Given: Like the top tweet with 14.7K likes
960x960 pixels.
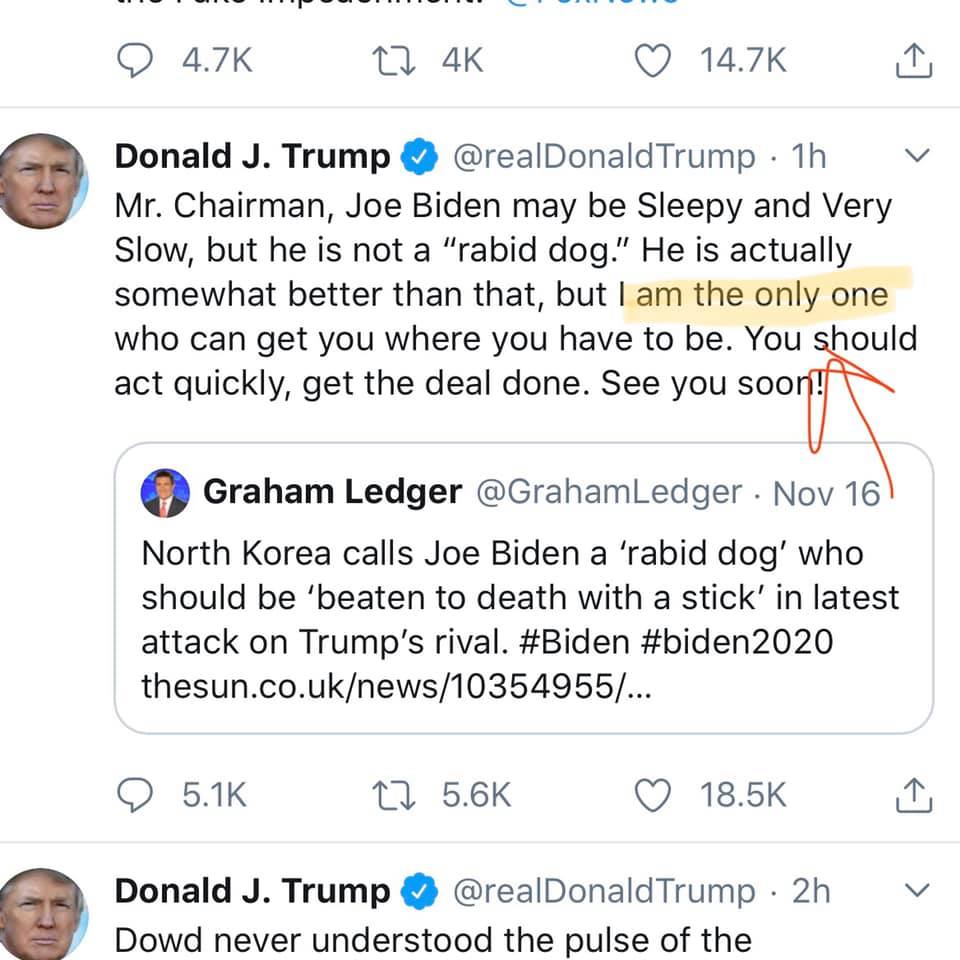Looking at the screenshot, I should pyautogui.click(x=656, y=62).
